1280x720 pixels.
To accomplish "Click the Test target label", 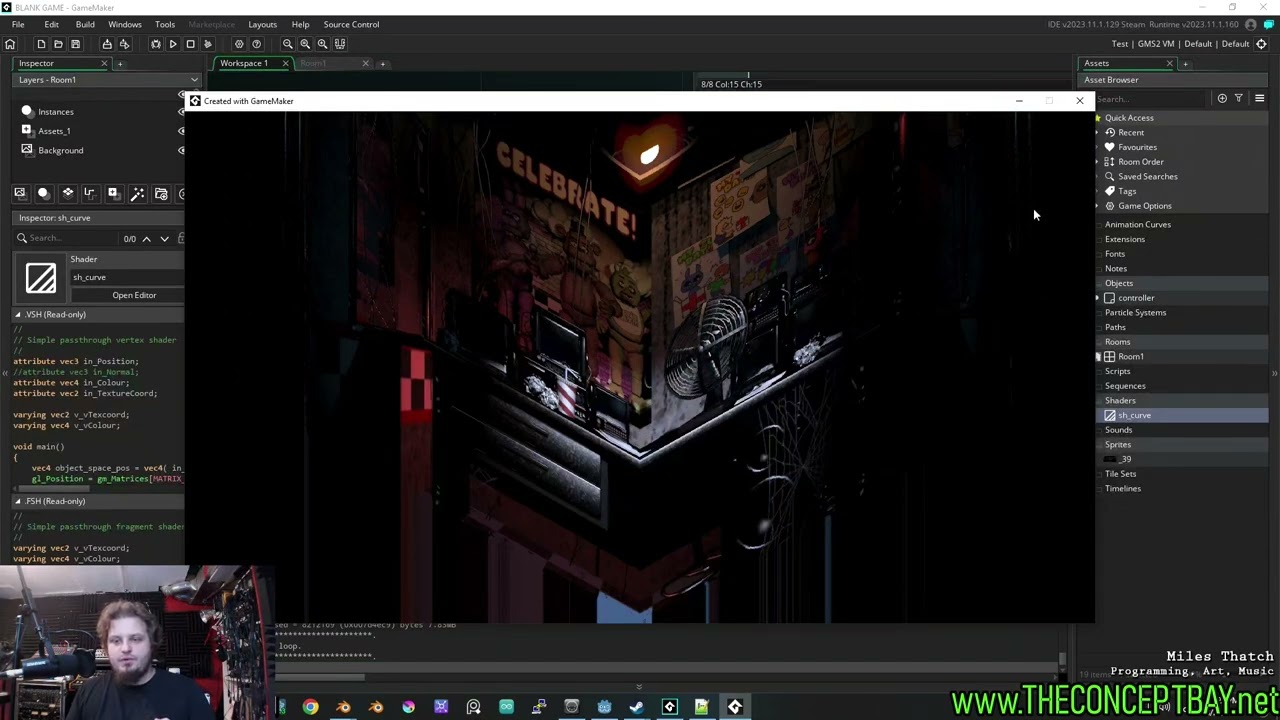I will point(1120,44).
